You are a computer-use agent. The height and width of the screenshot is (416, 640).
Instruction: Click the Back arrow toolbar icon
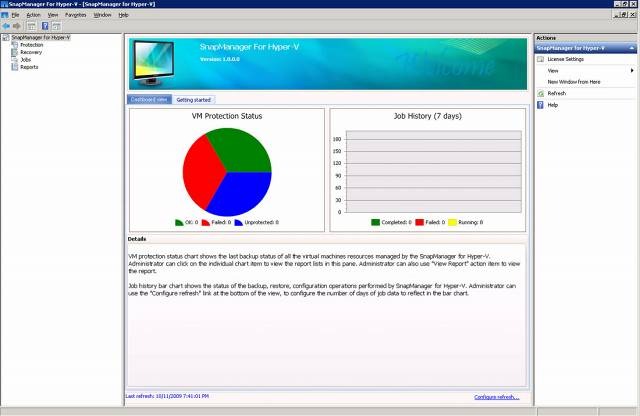click(7, 26)
